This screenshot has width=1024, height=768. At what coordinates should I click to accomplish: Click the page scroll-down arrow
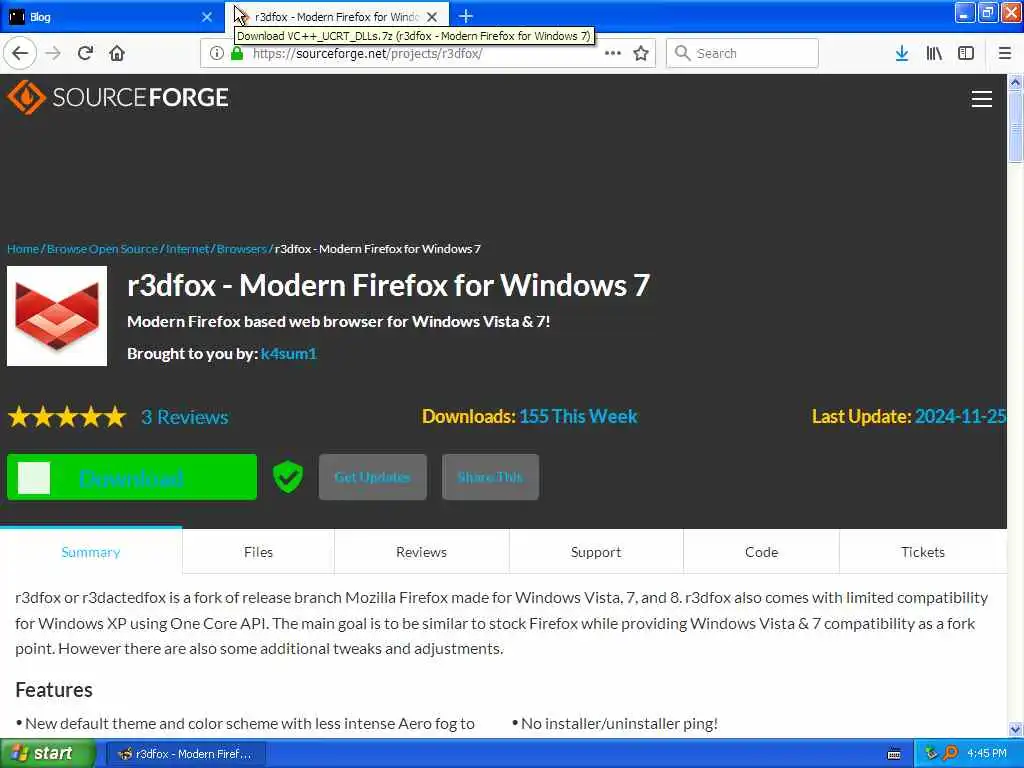pyautogui.click(x=1015, y=729)
